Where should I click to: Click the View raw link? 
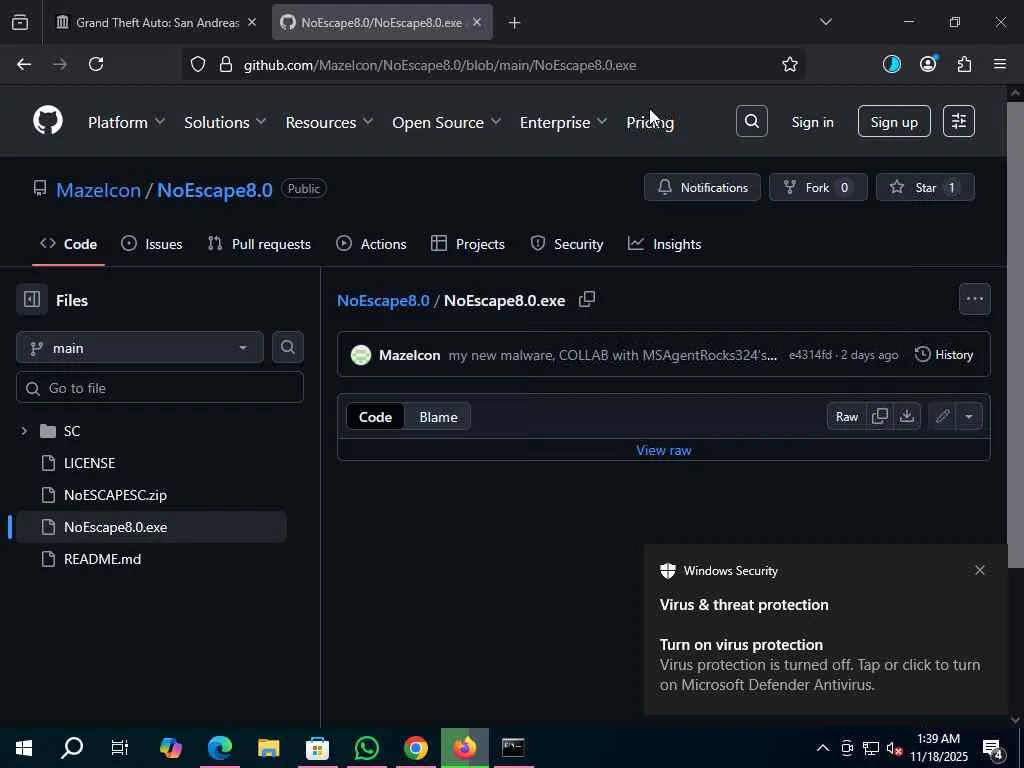click(664, 450)
